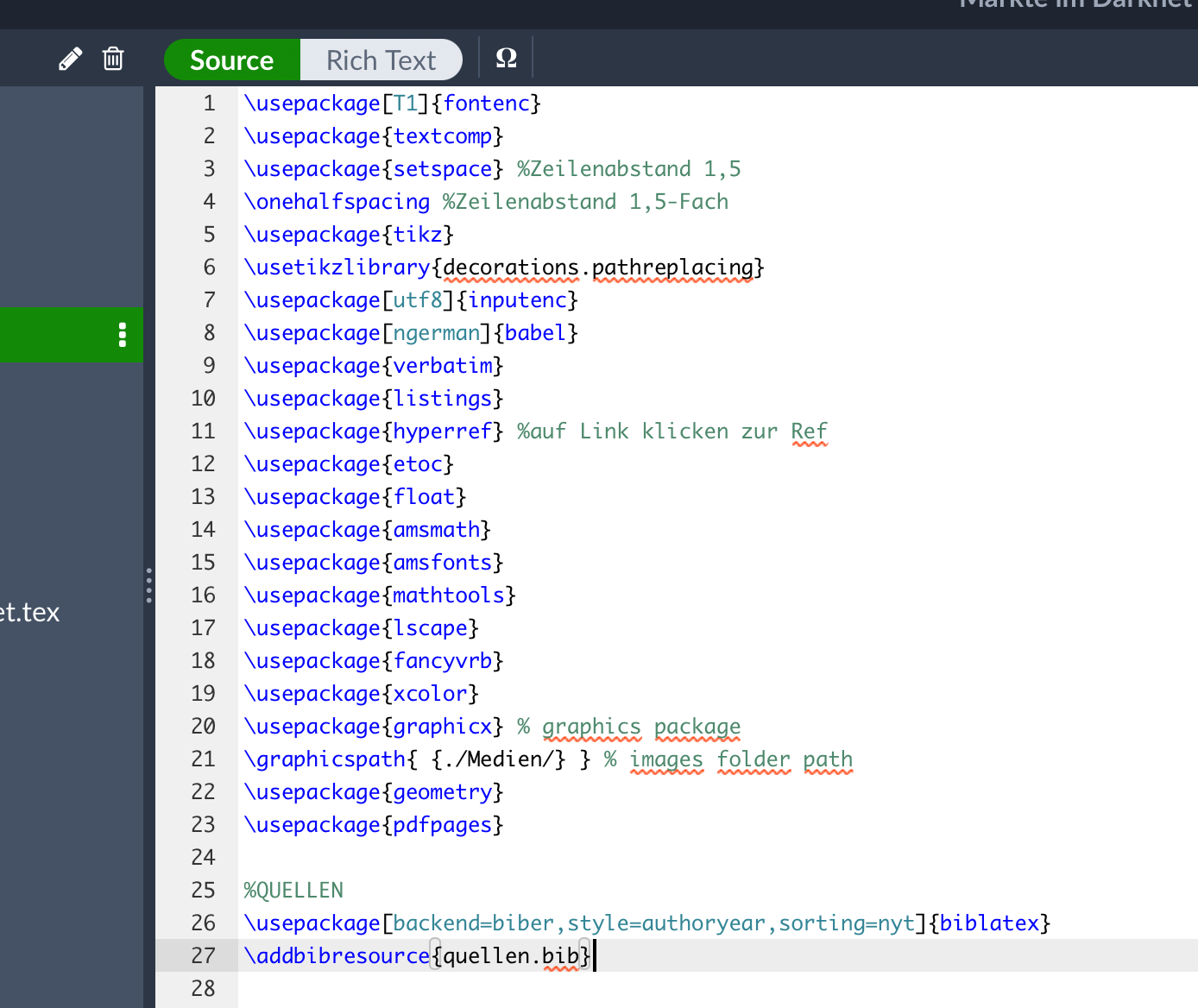The height and width of the screenshot is (1008, 1198).
Task: Click the %QUELLEN comment line
Action: pos(293,891)
